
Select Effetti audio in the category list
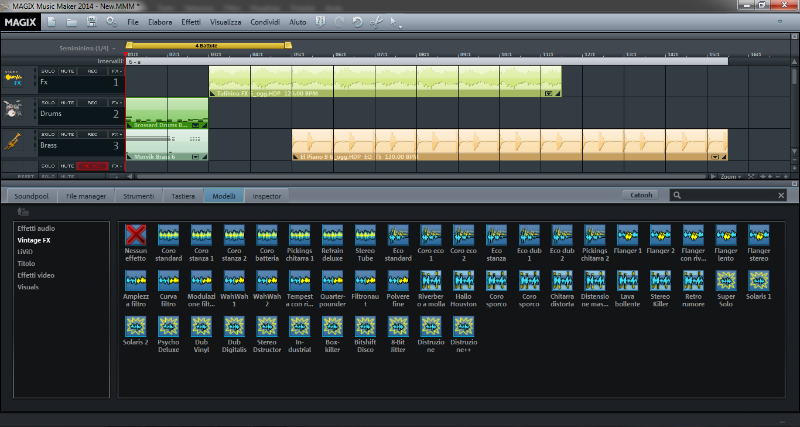click(x=36, y=228)
